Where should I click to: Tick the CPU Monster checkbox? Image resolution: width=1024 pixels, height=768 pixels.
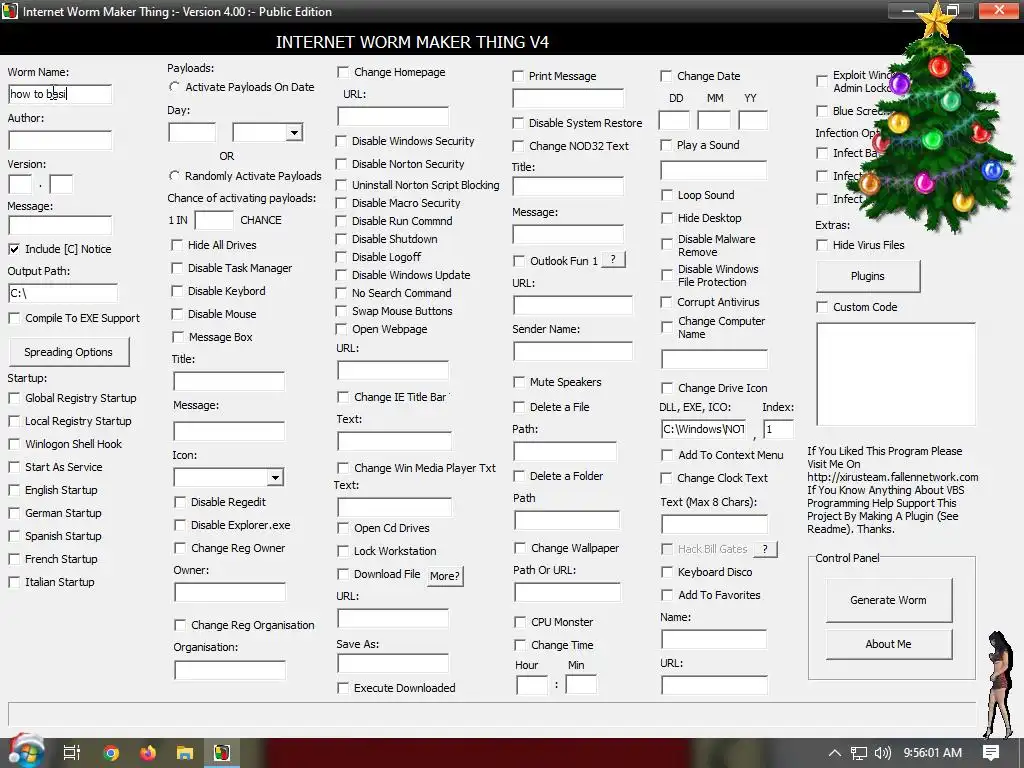pos(520,622)
